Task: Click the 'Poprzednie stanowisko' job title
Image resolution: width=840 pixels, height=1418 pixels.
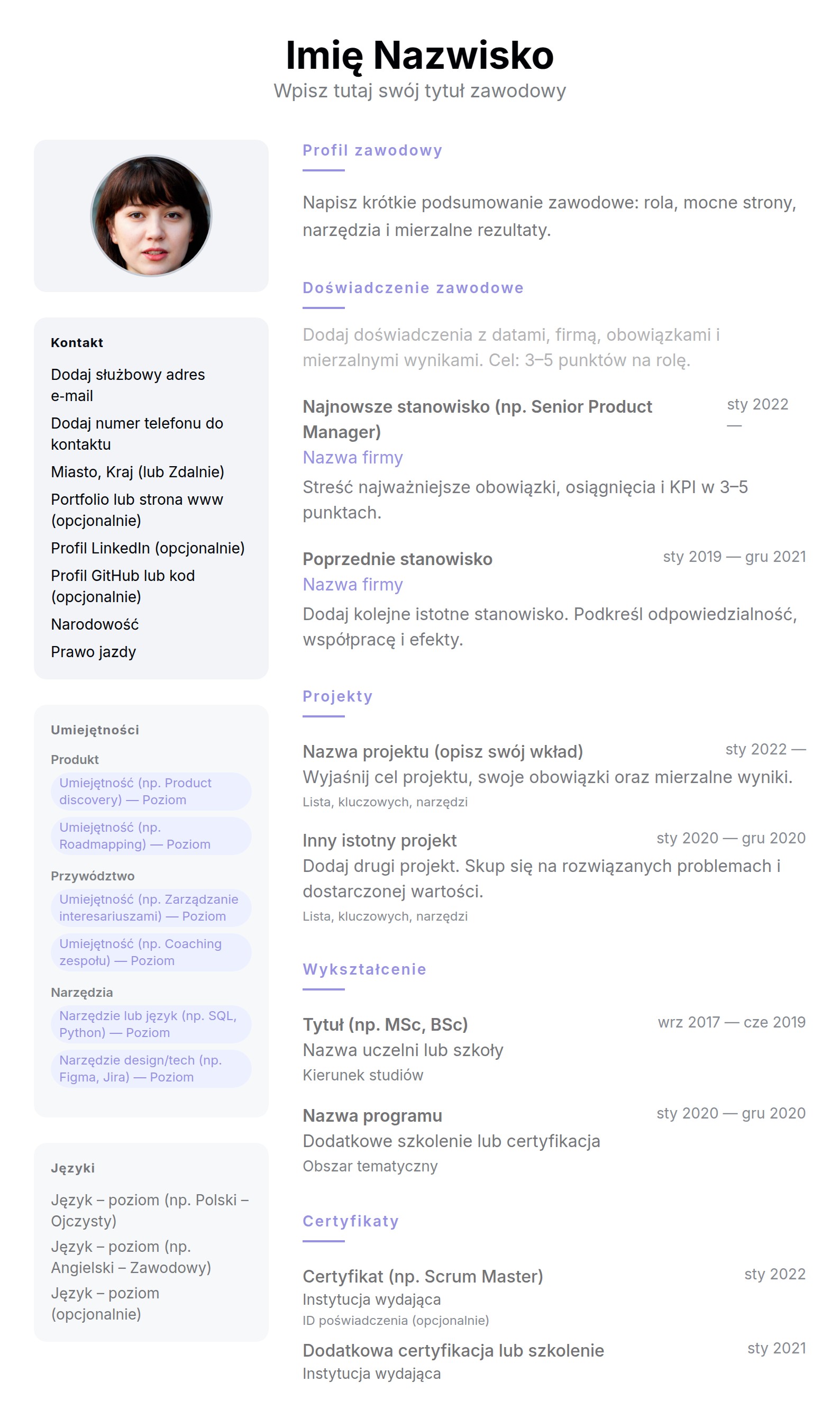Action: [397, 559]
